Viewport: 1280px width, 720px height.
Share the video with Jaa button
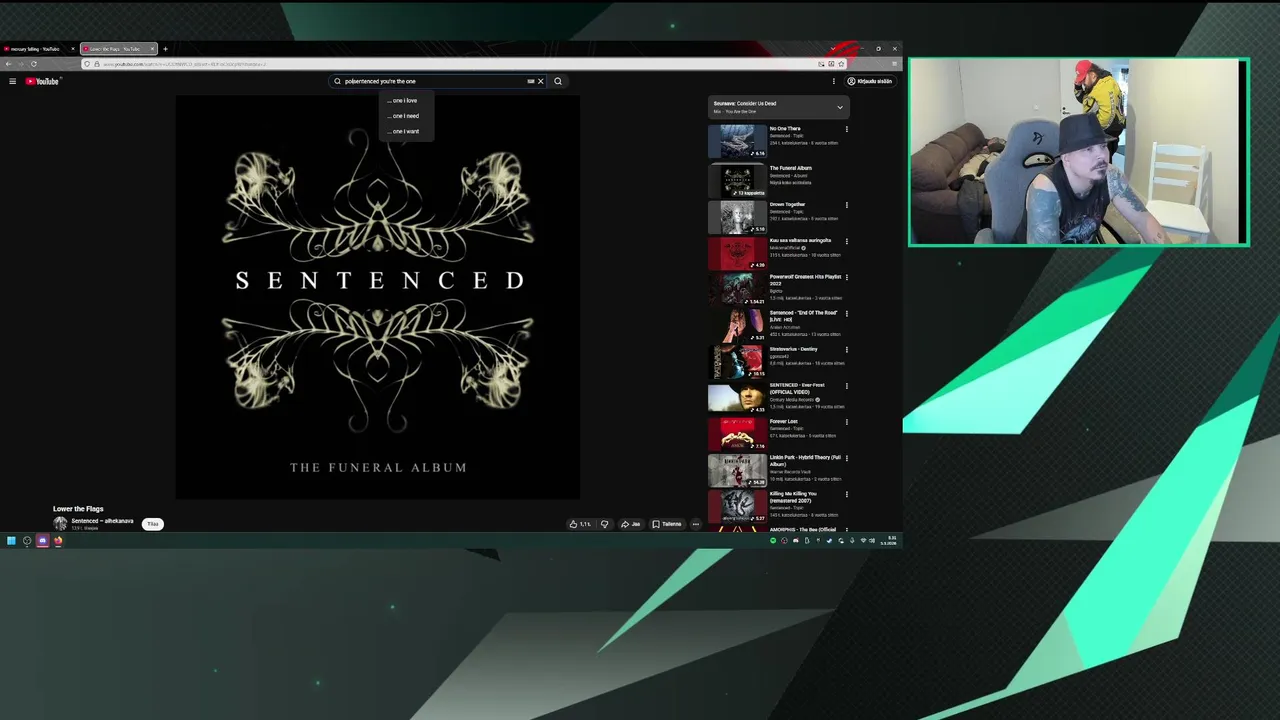coord(630,524)
